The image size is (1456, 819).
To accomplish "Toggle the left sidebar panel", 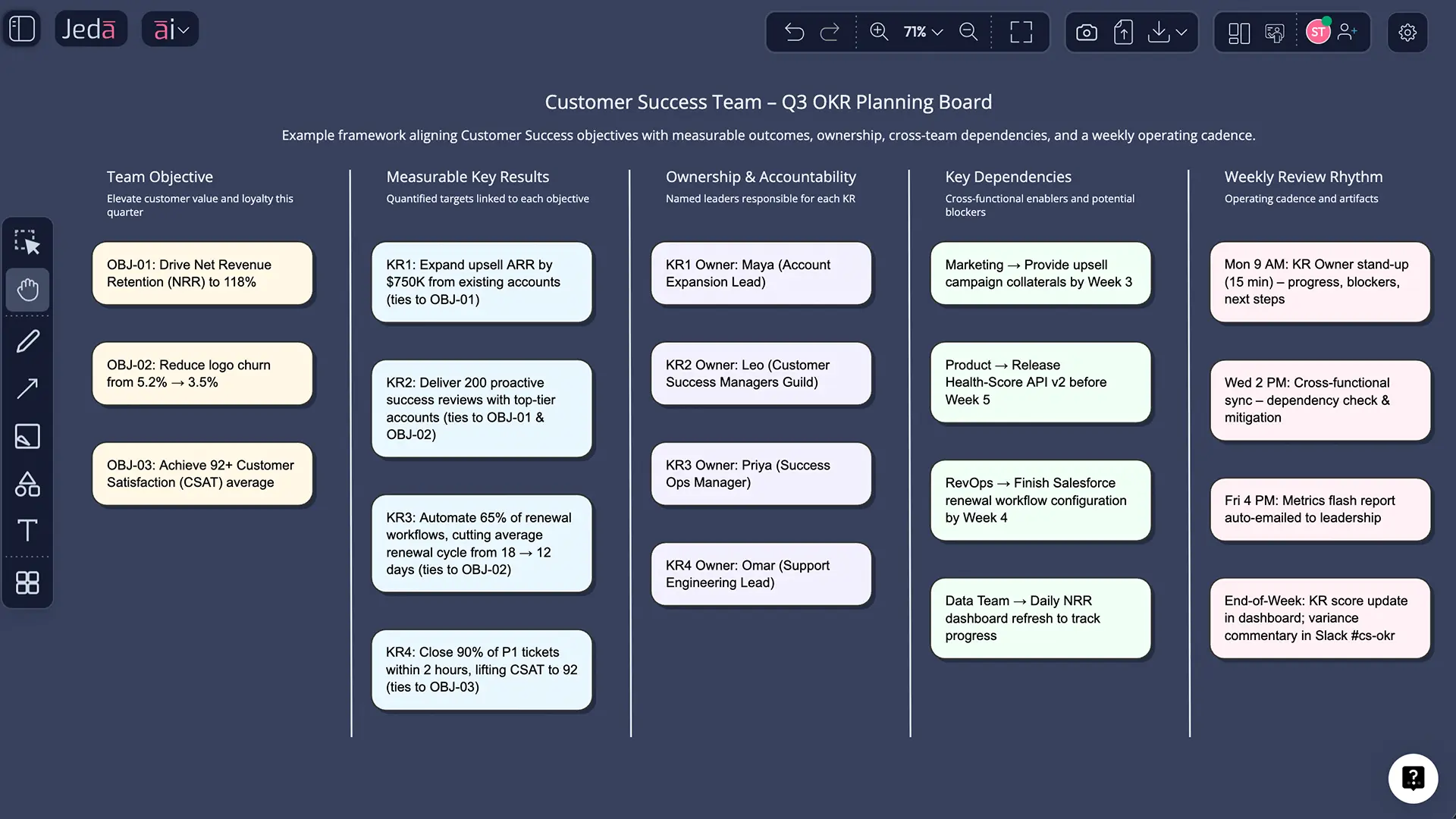I will click(21, 28).
